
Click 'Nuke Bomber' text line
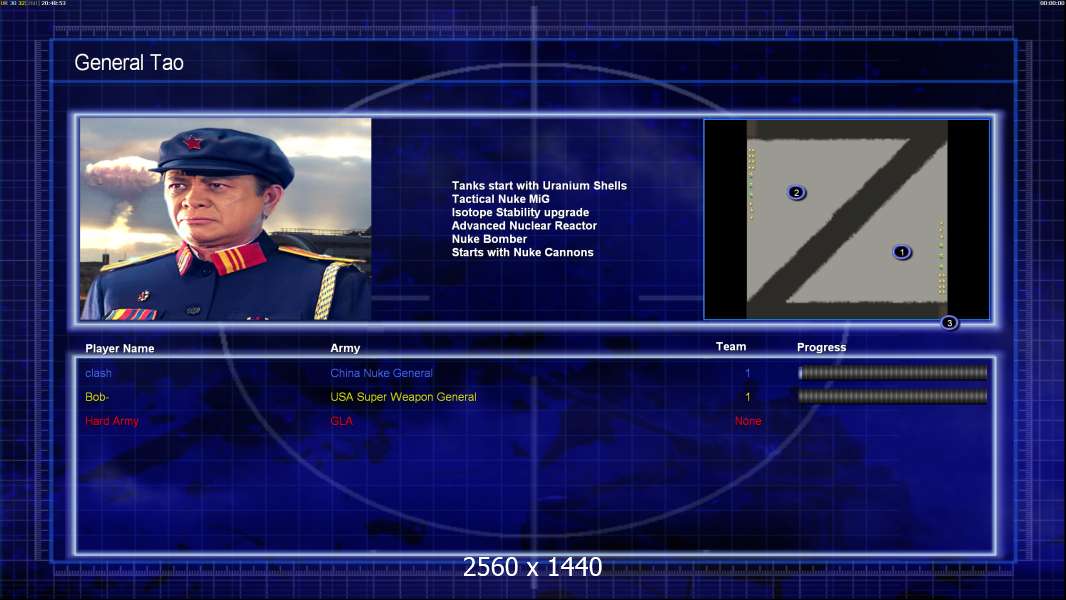[x=489, y=239]
